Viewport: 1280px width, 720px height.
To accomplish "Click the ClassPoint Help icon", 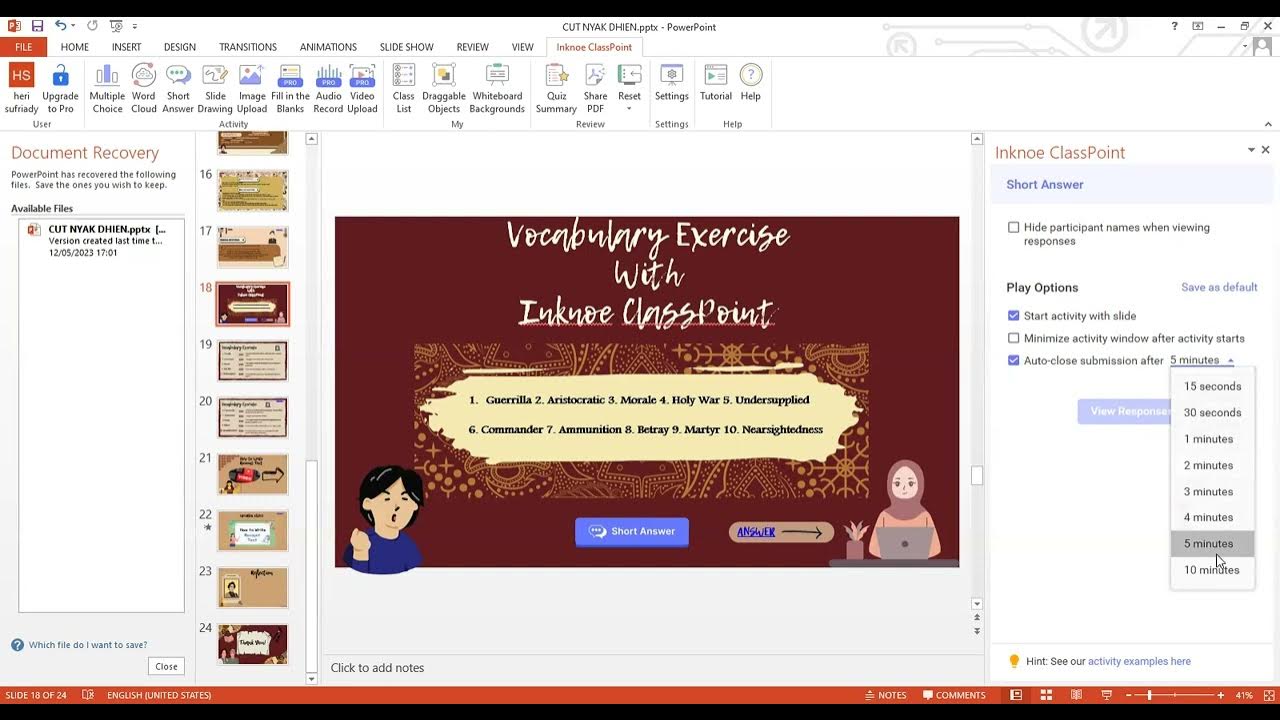I will click(x=751, y=83).
